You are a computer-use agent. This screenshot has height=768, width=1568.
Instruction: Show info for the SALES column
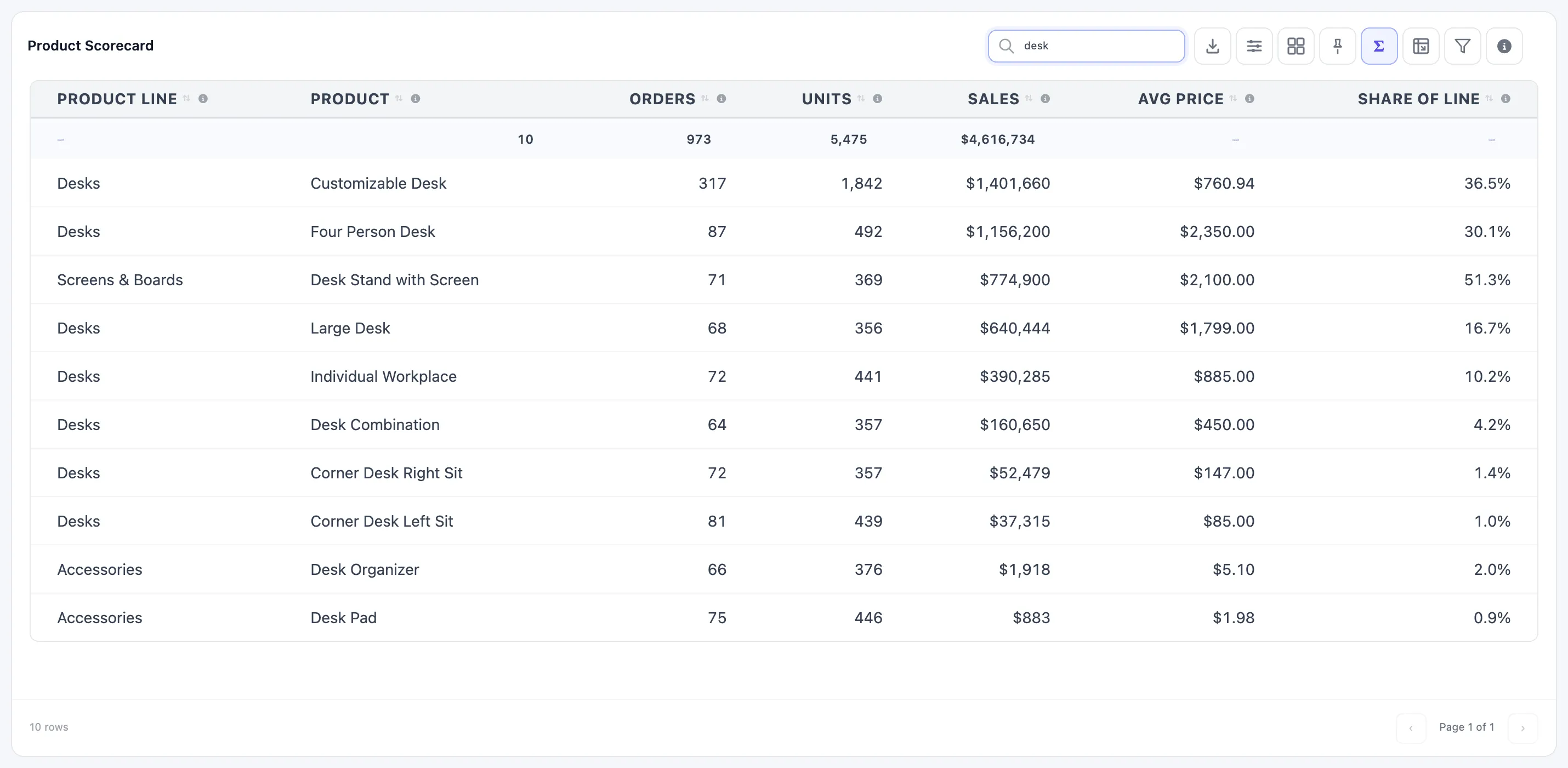point(1045,99)
